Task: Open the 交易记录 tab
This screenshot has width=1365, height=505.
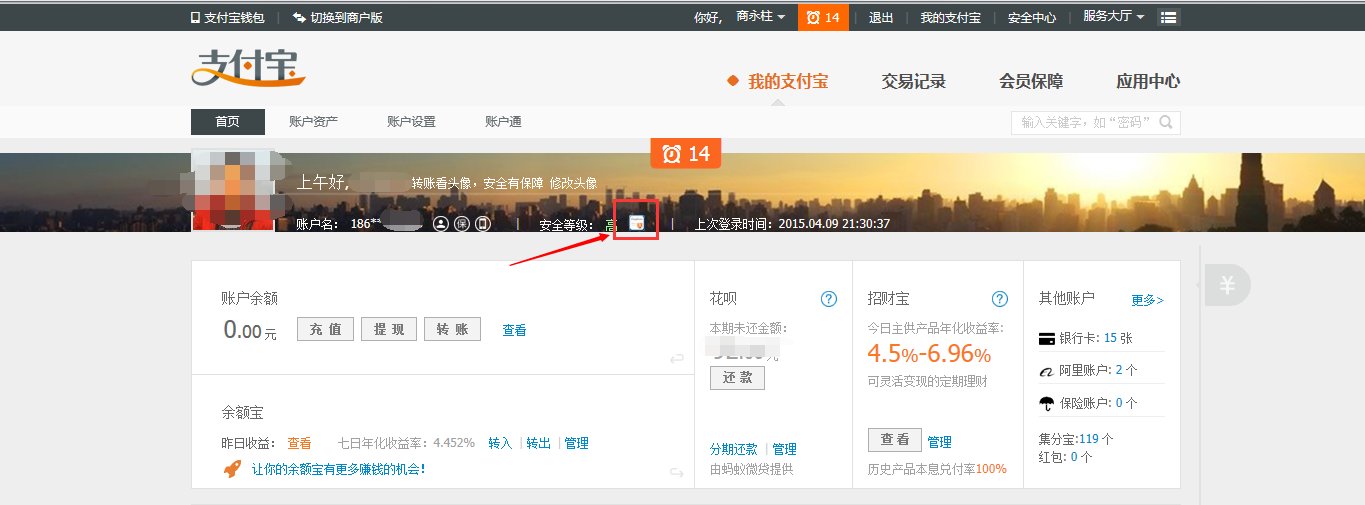Action: pyautogui.click(x=913, y=82)
